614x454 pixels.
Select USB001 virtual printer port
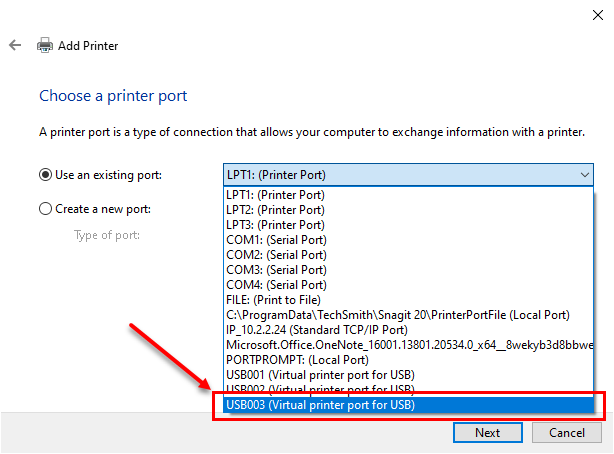tap(408, 375)
